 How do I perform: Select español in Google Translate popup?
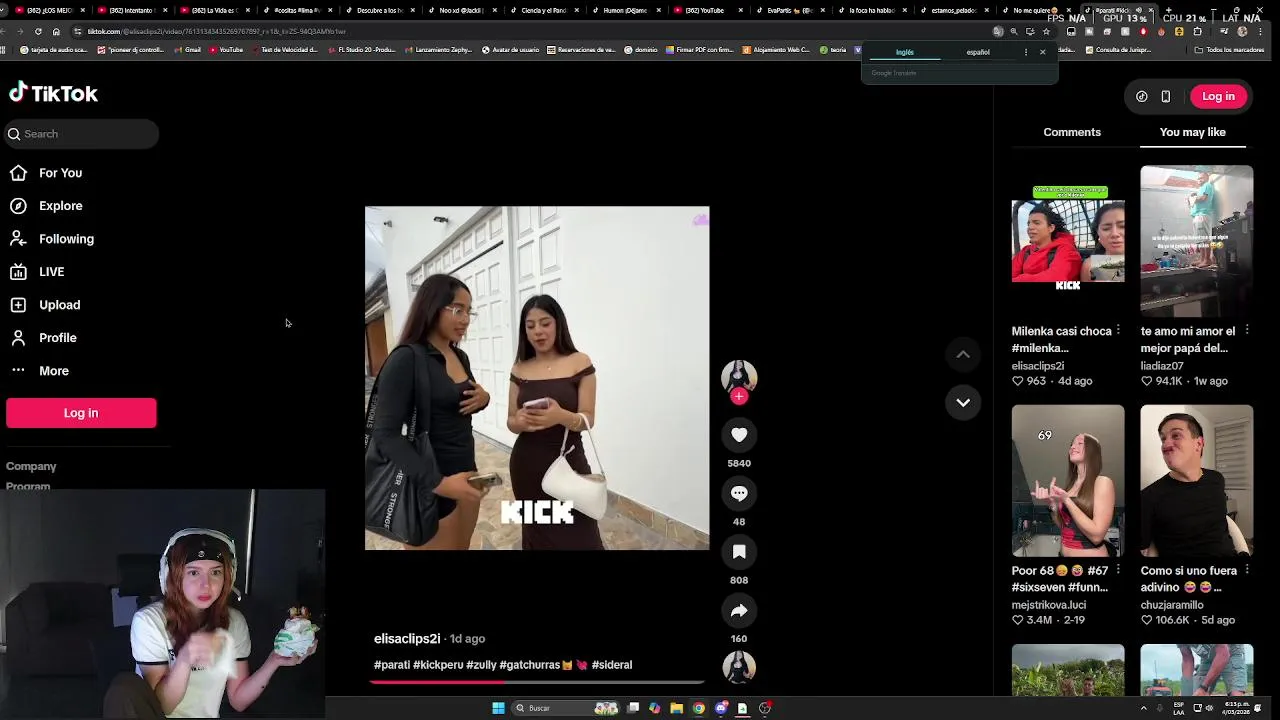(x=978, y=52)
